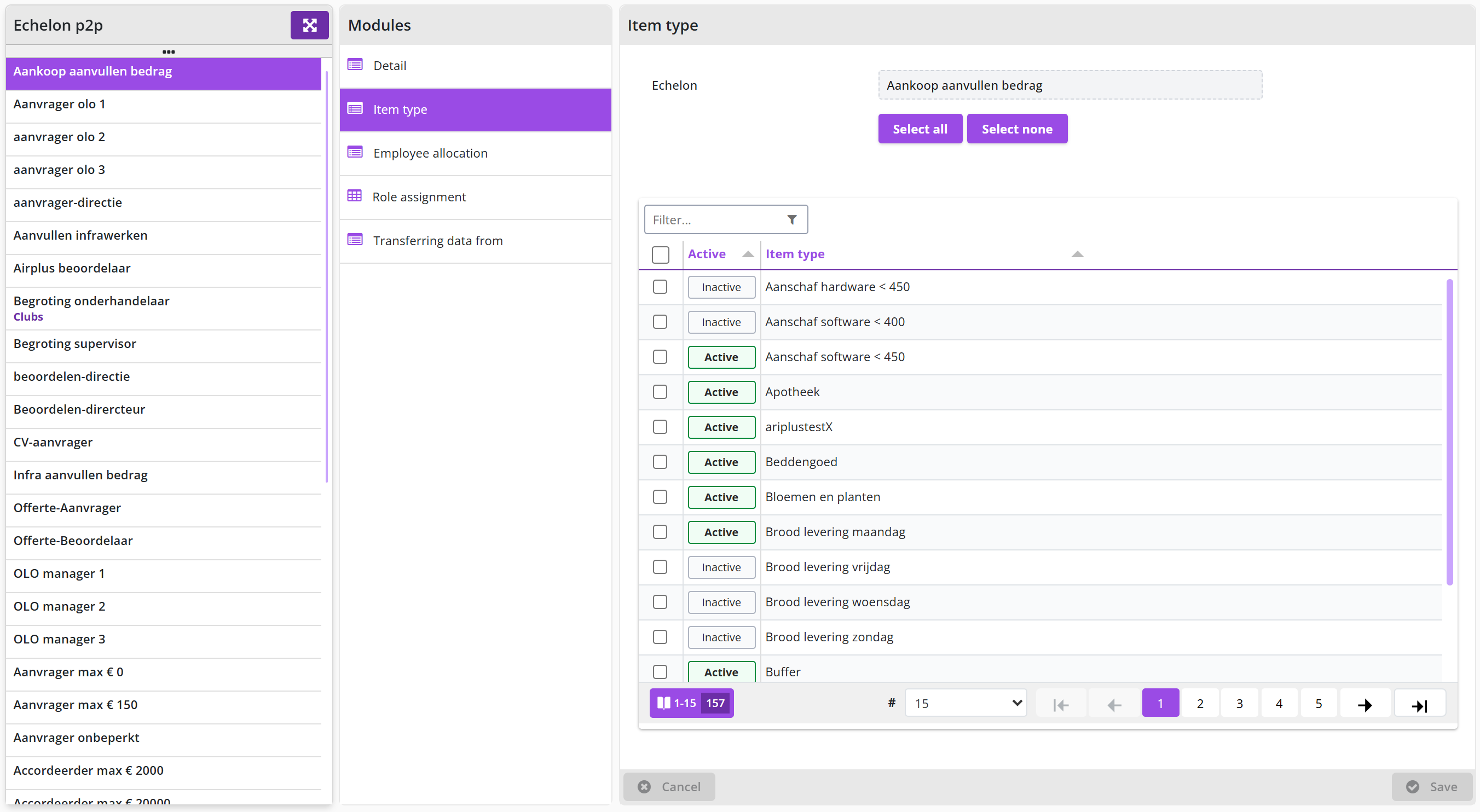Screen dimensions: 1480x812
Task: Toggle Inactive status for Aanschaf software < 400
Action: [x=721, y=322]
